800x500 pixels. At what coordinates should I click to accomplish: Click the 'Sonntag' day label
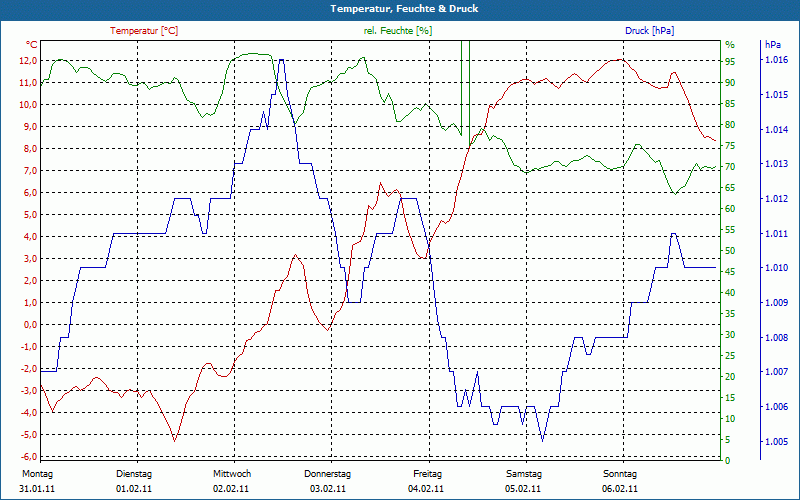click(620, 474)
